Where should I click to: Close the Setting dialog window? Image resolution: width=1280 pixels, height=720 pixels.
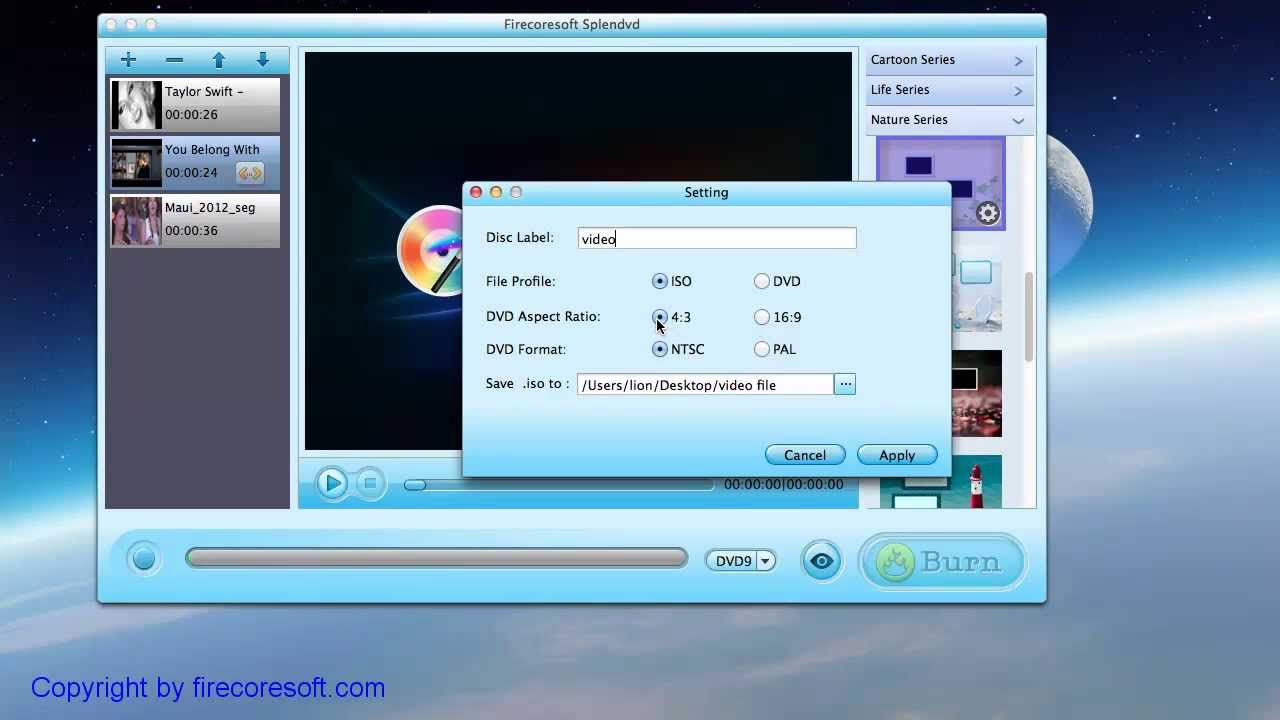[x=476, y=192]
